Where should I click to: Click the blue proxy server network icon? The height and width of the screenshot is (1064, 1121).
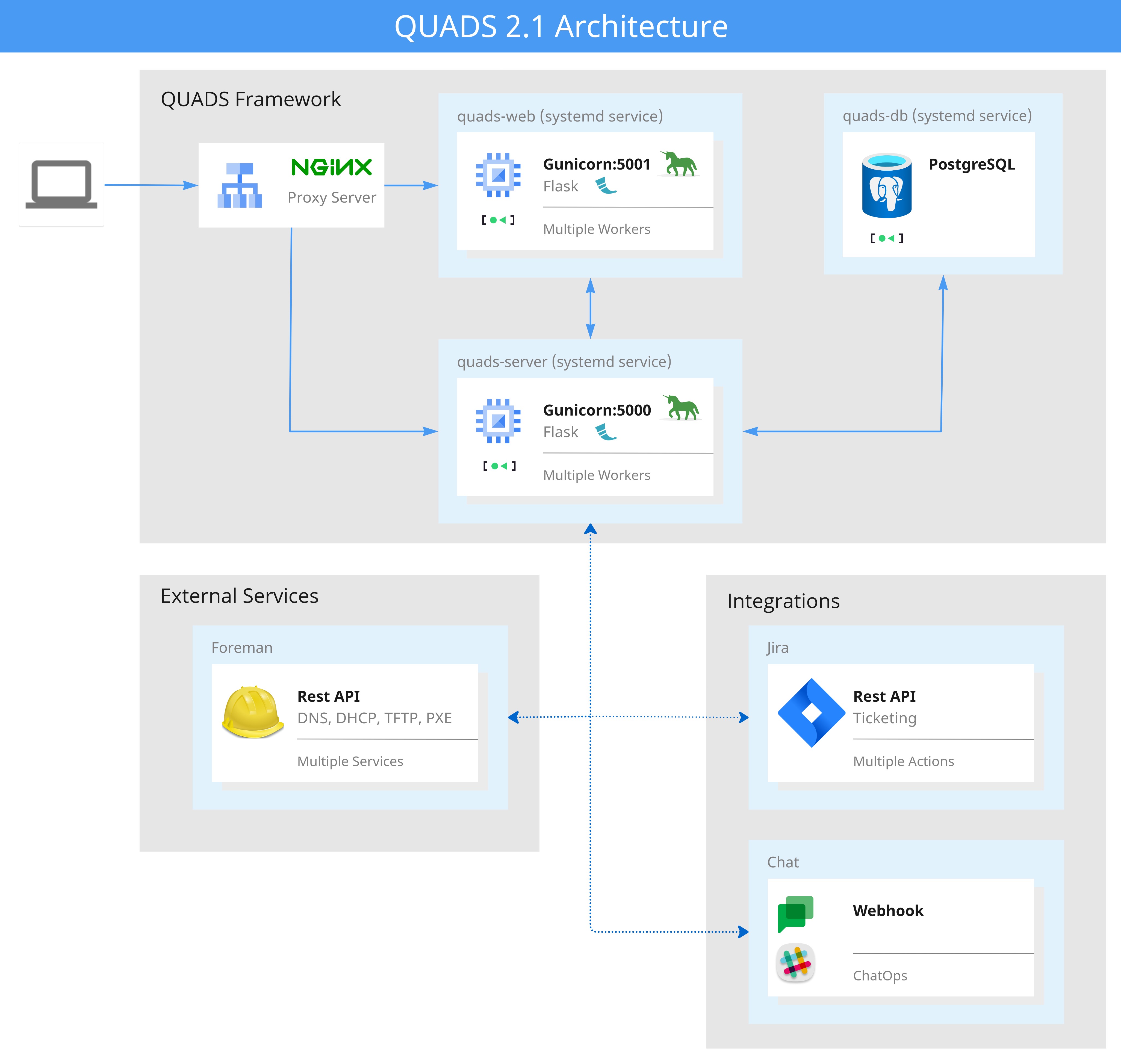pos(239,185)
